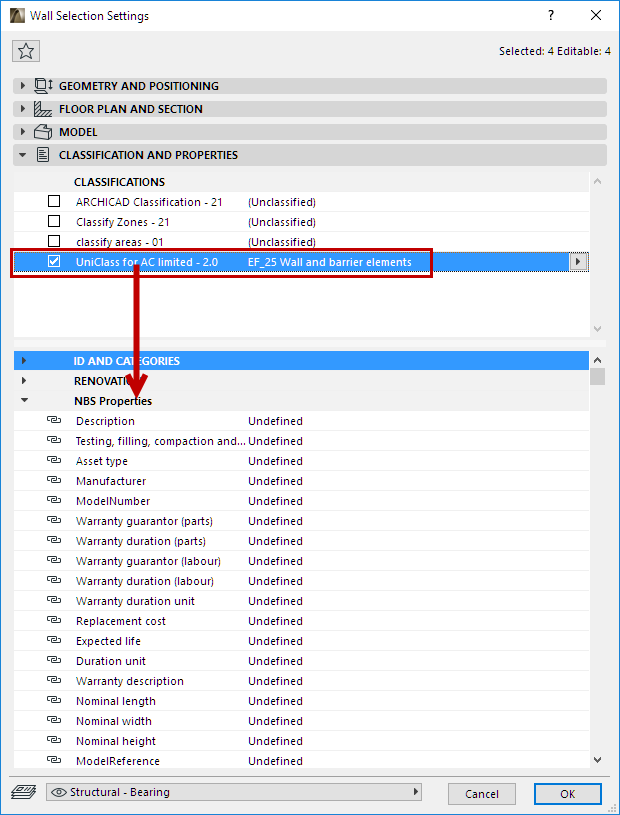Open the UniClass classification flyout arrow
Image resolution: width=620 pixels, height=815 pixels.
click(x=578, y=262)
